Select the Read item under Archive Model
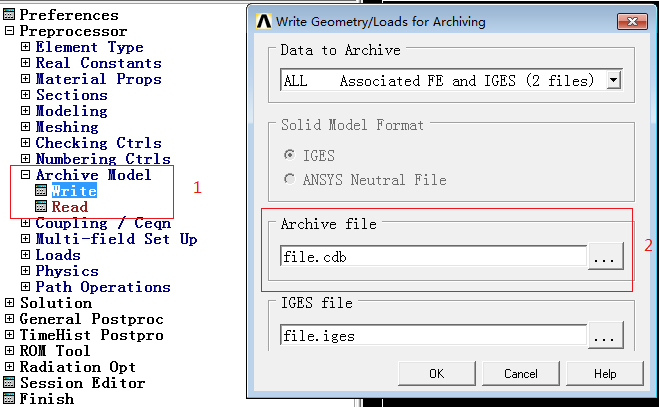 [x=70, y=206]
